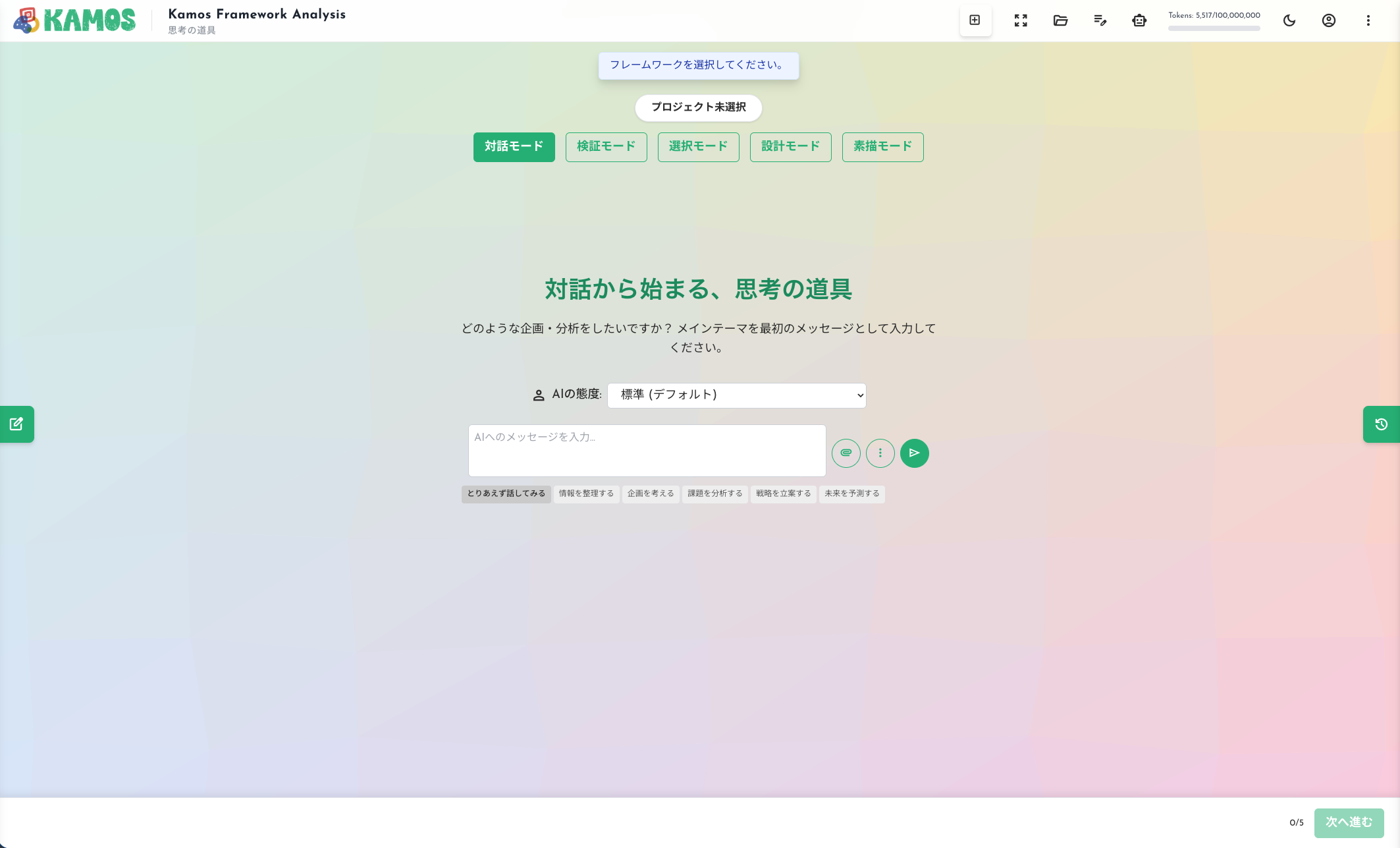Switch to 検証モード tab

pos(606,146)
